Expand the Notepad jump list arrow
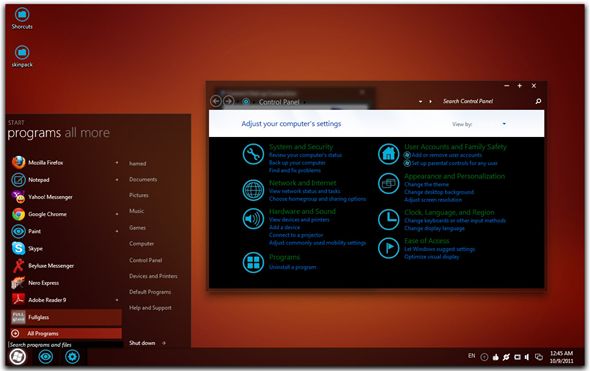Viewport: 590px width, 371px height. (x=117, y=180)
